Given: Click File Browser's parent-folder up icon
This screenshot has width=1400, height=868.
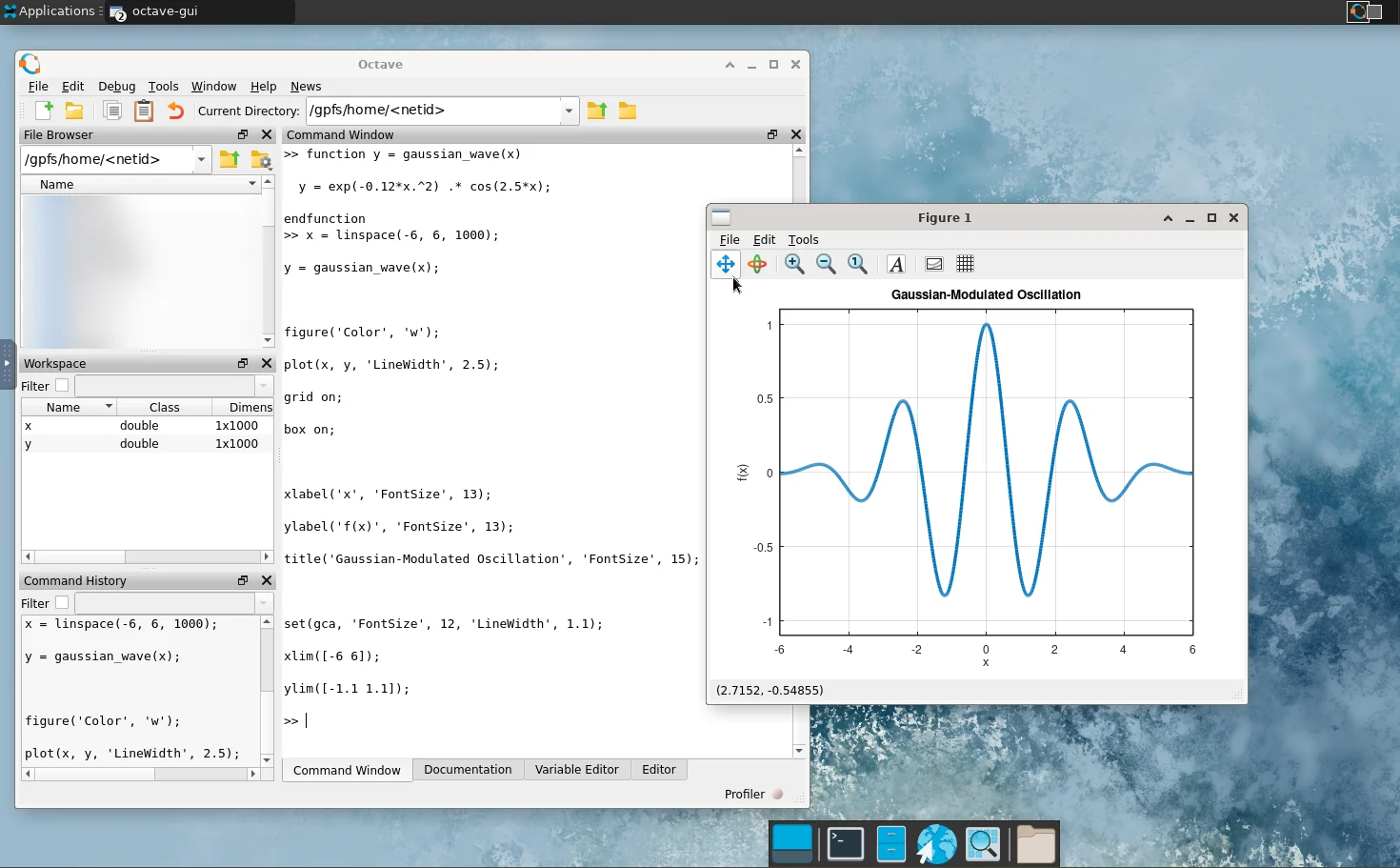Looking at the screenshot, I should point(230,159).
